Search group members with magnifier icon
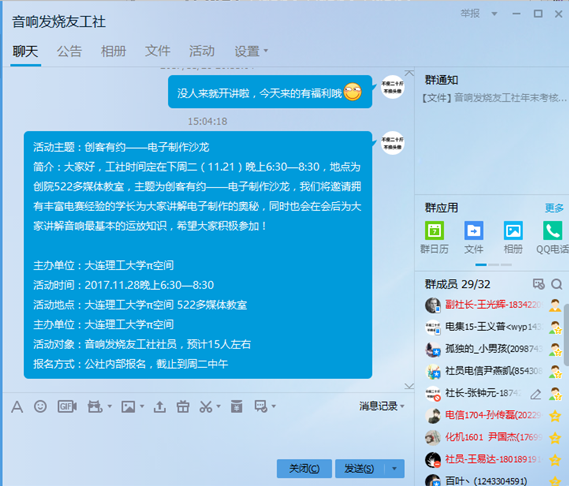 point(556,284)
